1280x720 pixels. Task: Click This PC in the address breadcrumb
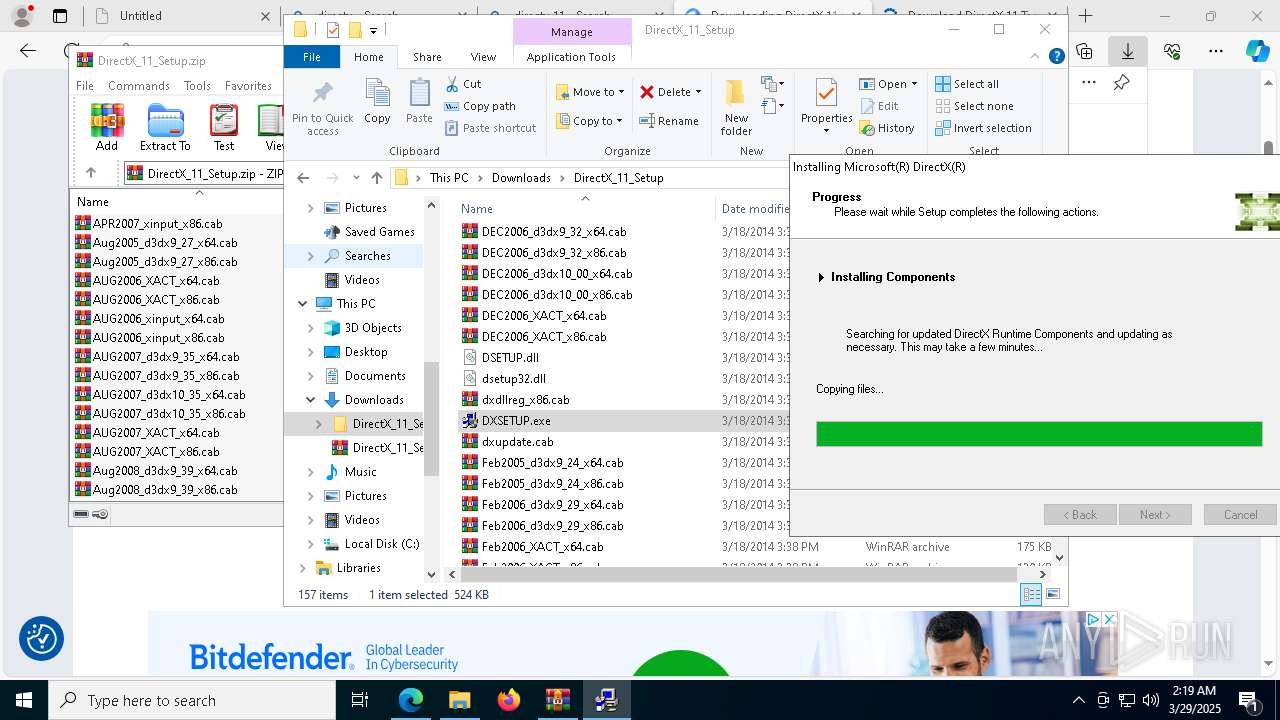click(449, 178)
